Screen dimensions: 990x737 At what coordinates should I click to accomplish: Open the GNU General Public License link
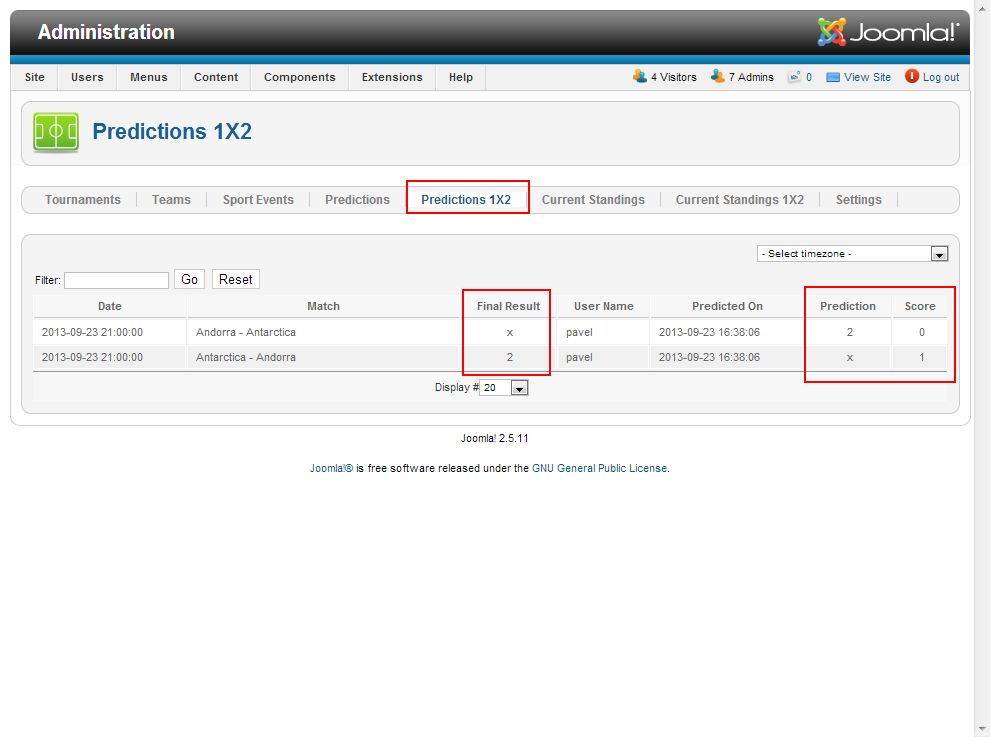599,468
